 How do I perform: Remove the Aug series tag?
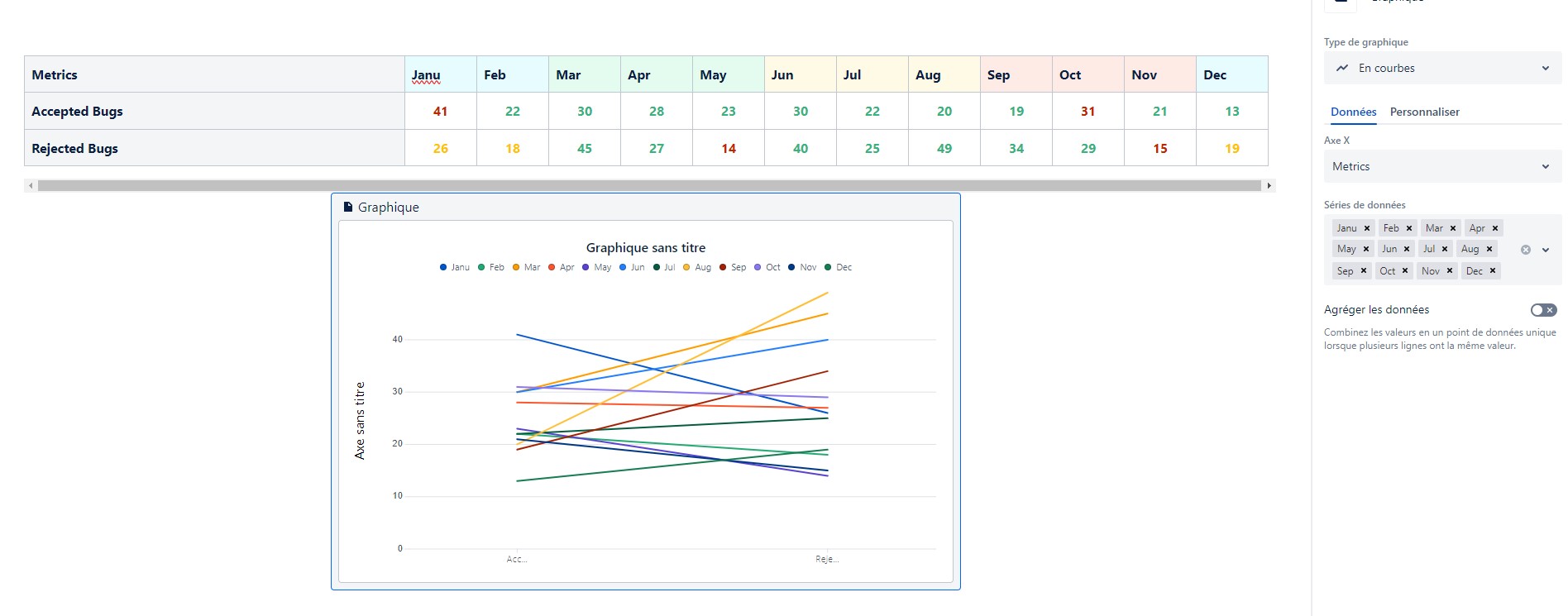1489,249
